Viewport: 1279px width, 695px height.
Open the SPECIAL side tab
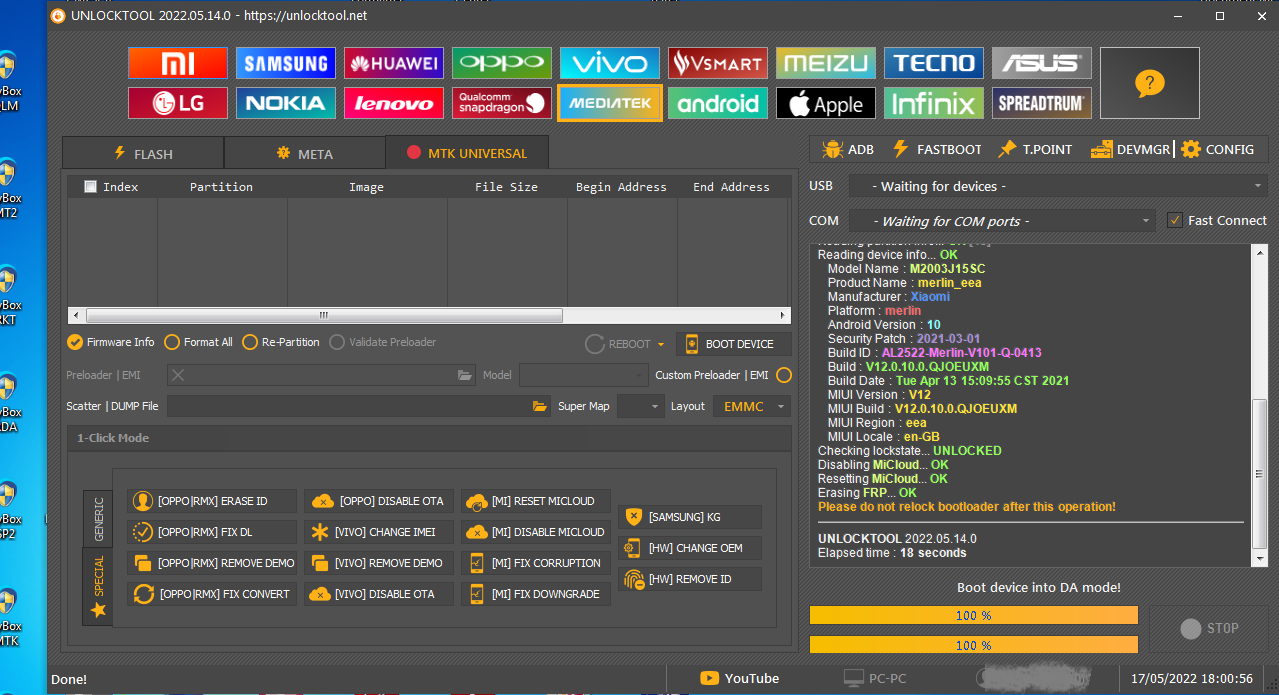tap(98, 586)
